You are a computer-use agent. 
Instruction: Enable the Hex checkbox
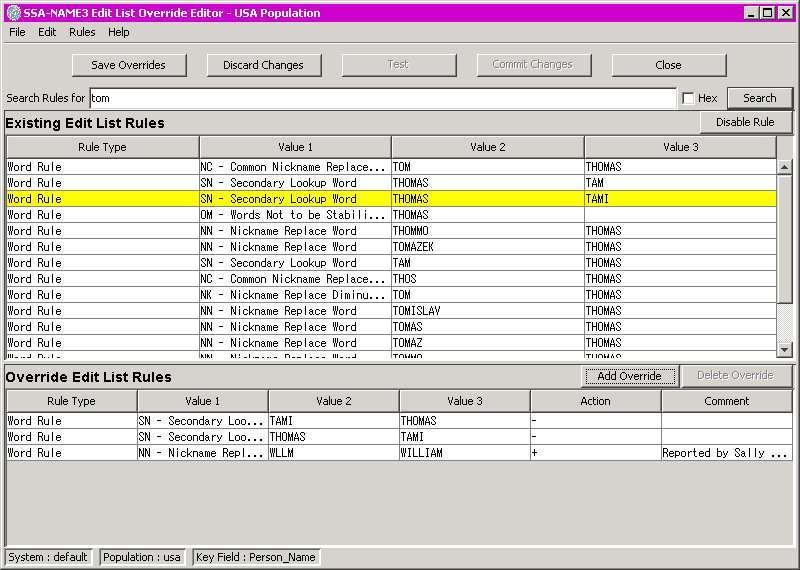point(688,98)
